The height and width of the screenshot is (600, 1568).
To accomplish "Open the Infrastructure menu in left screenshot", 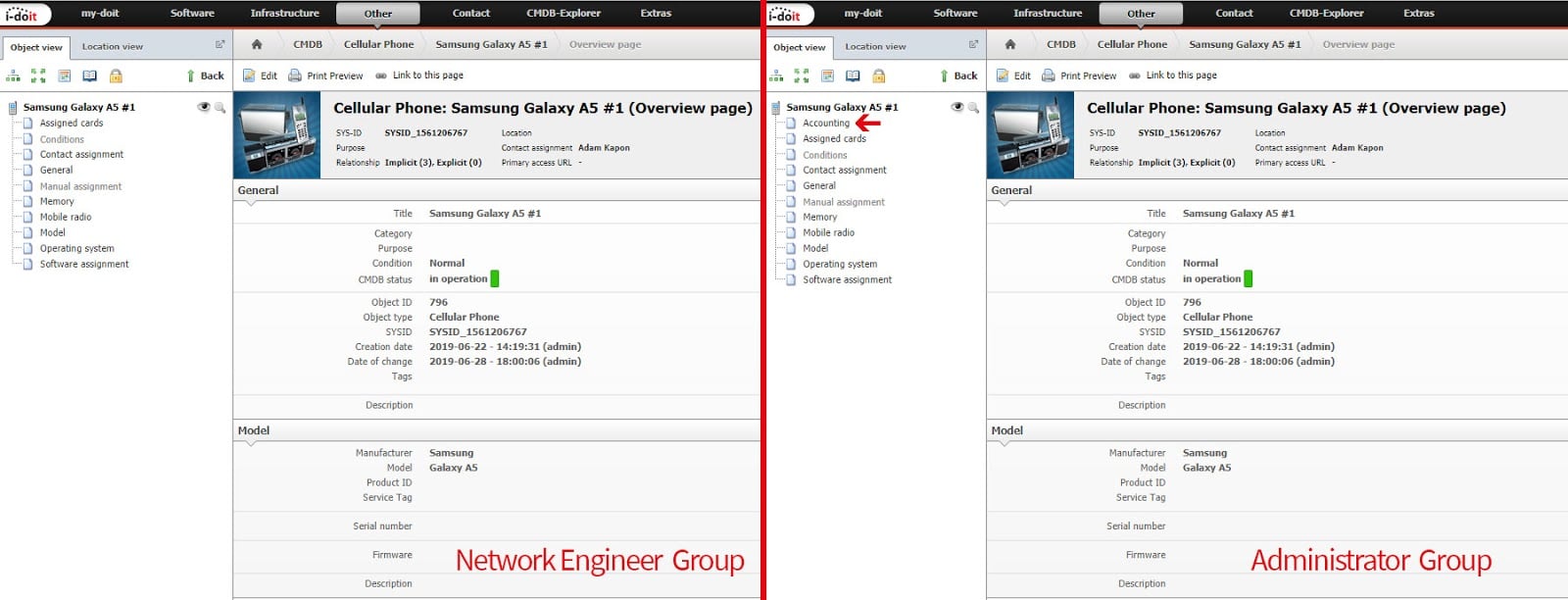I will click(x=284, y=14).
